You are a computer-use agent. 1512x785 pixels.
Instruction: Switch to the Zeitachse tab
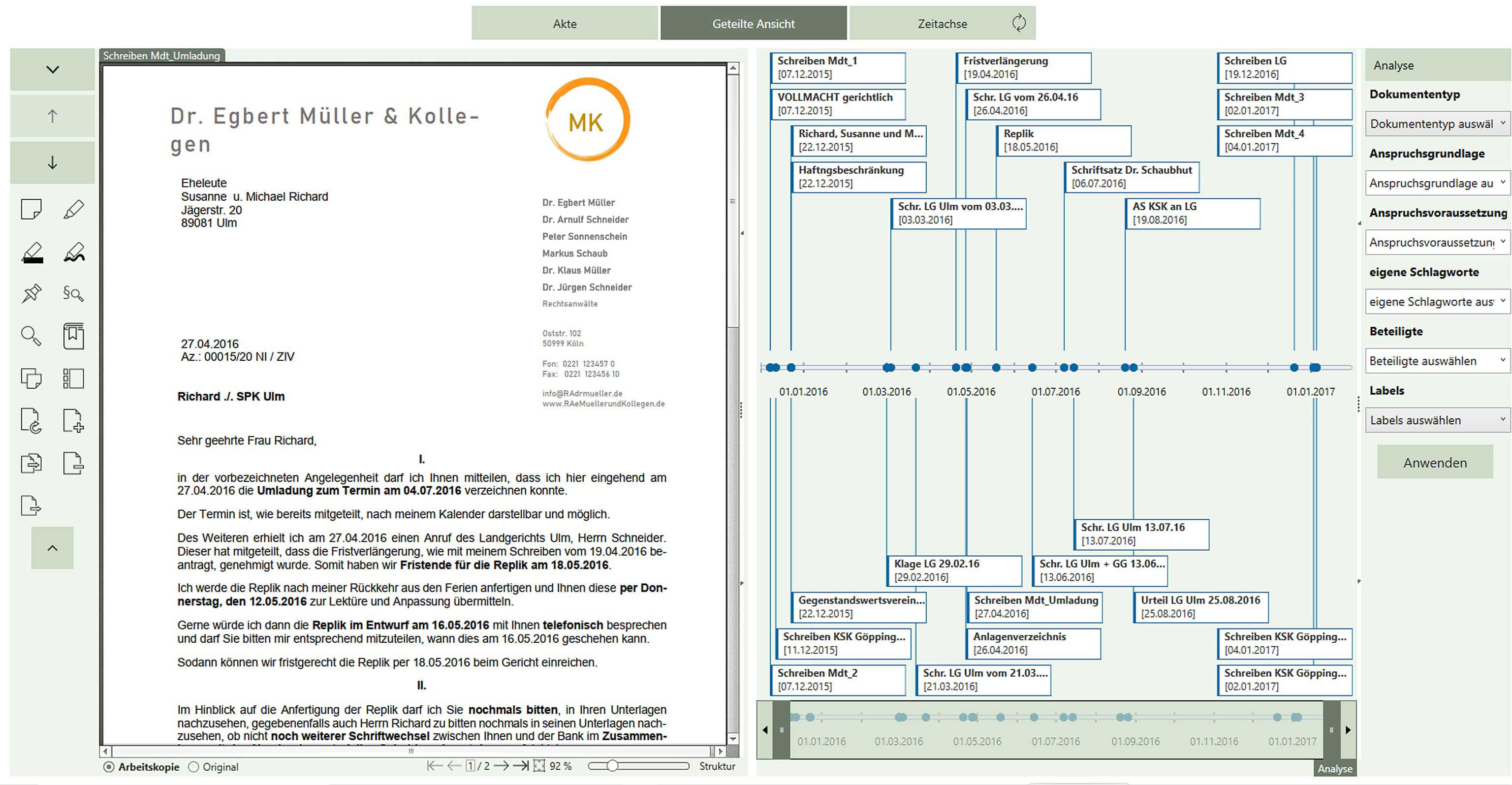(x=942, y=24)
